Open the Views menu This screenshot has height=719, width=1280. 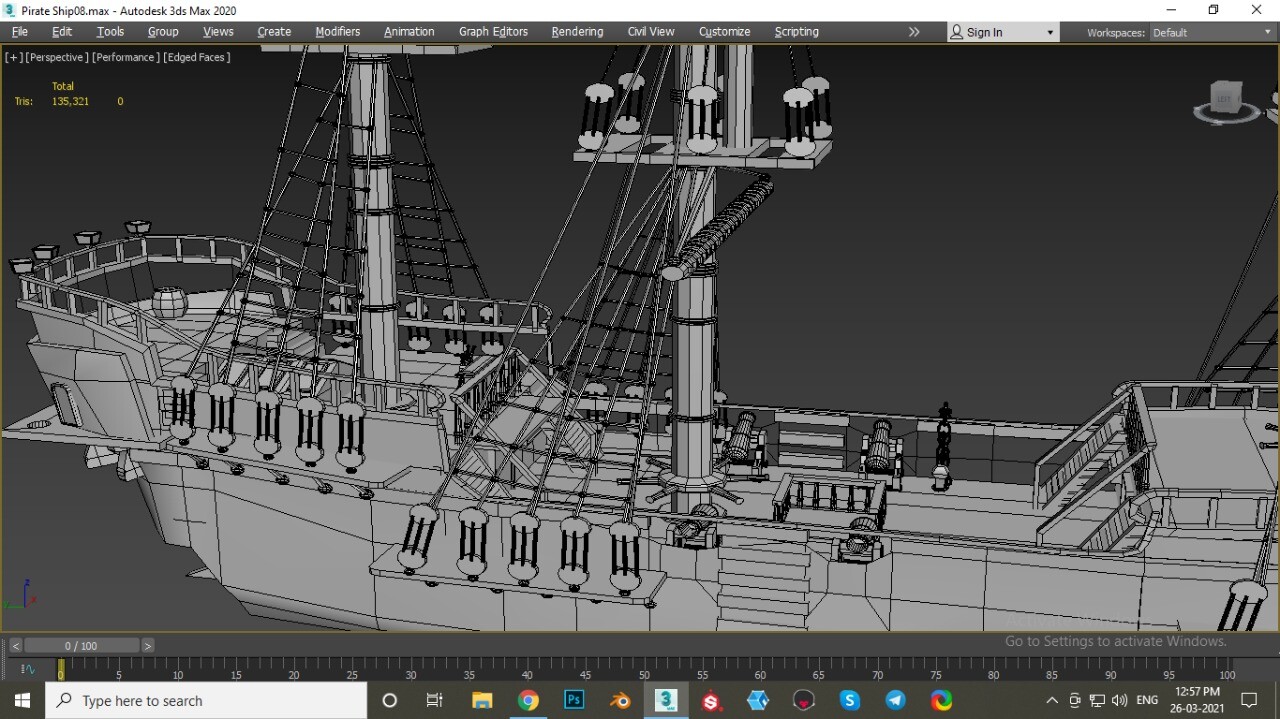coord(218,32)
